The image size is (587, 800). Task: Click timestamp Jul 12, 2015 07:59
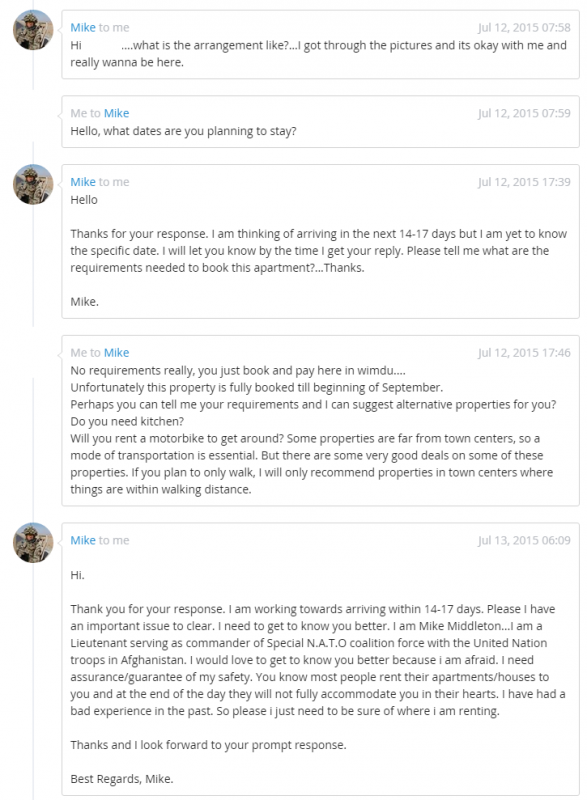[524, 113]
